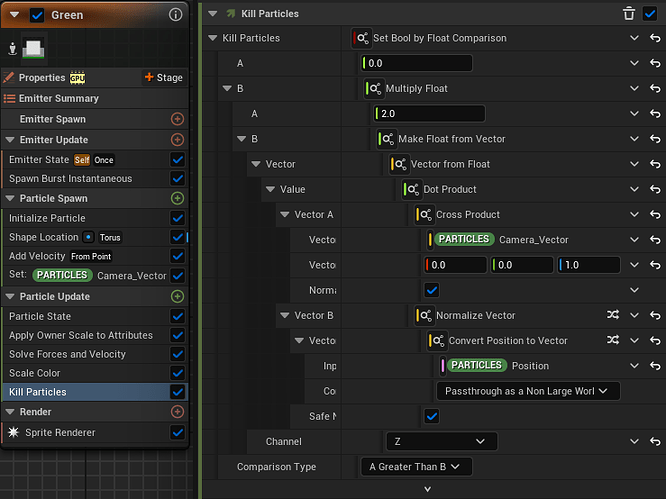Reset the Channel row to default
The height and width of the screenshot is (499, 666).
pos(655,441)
